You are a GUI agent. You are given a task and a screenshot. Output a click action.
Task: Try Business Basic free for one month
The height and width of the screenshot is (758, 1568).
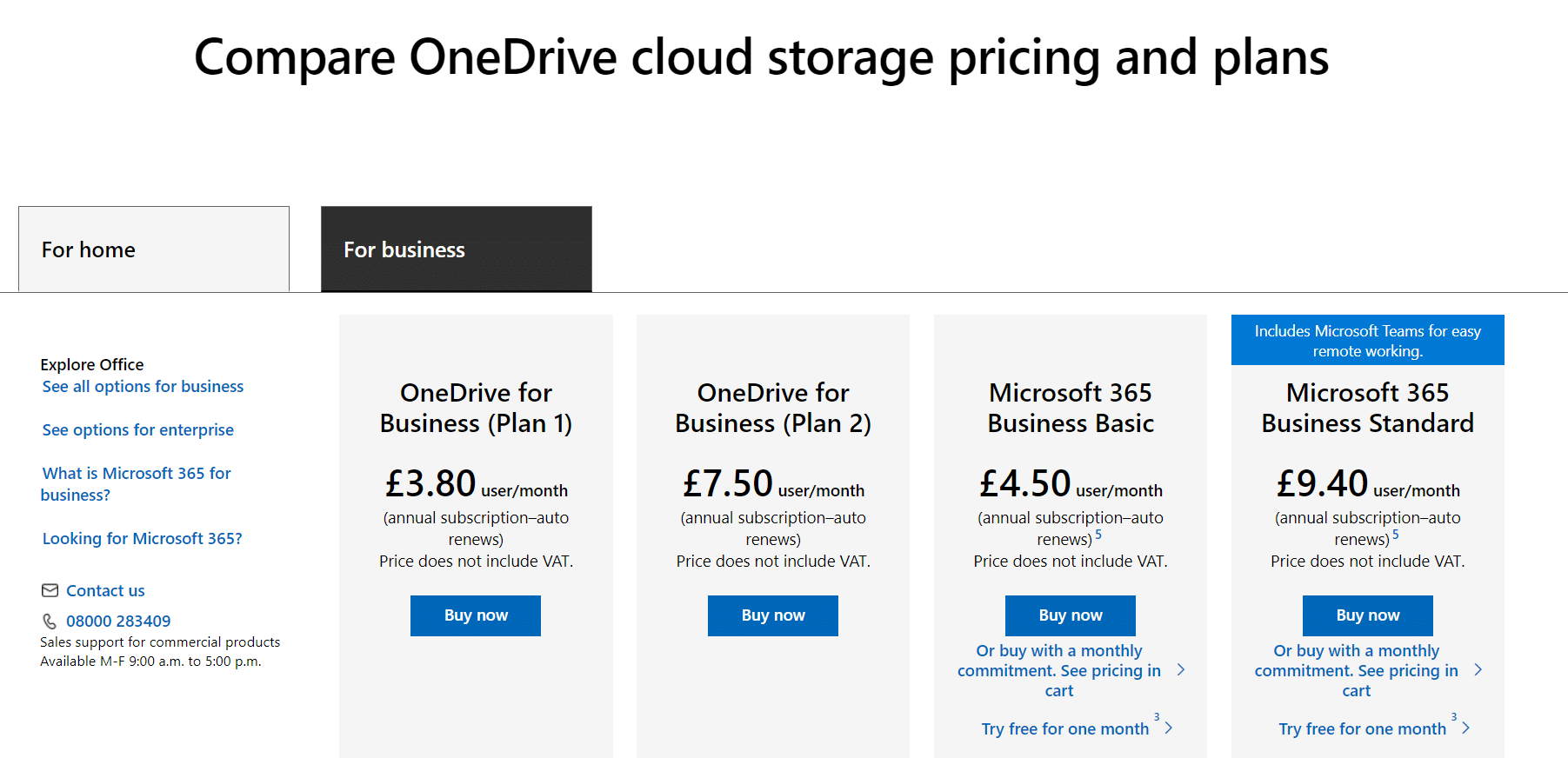pyautogui.click(x=1065, y=728)
